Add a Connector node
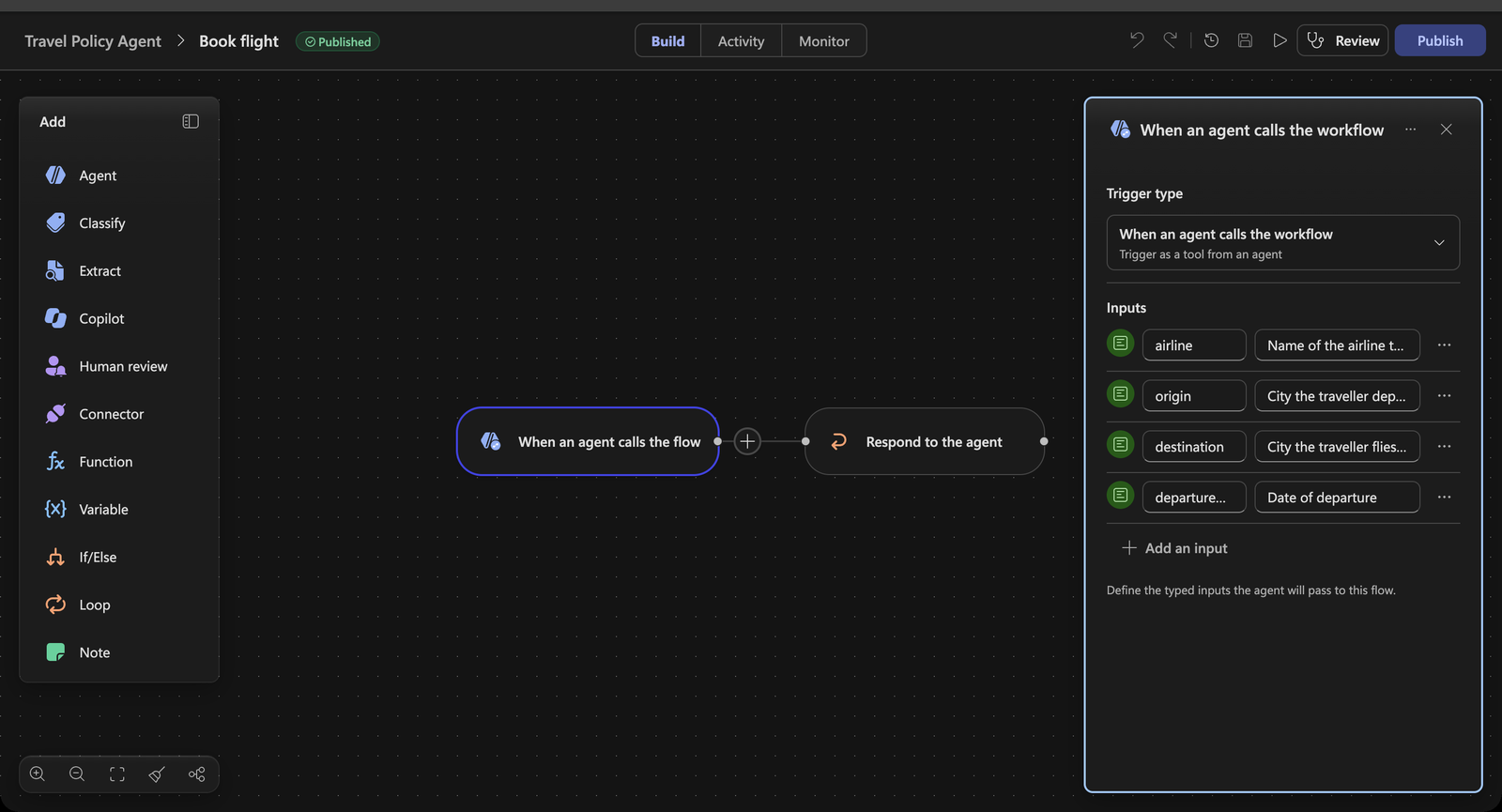 (x=111, y=414)
